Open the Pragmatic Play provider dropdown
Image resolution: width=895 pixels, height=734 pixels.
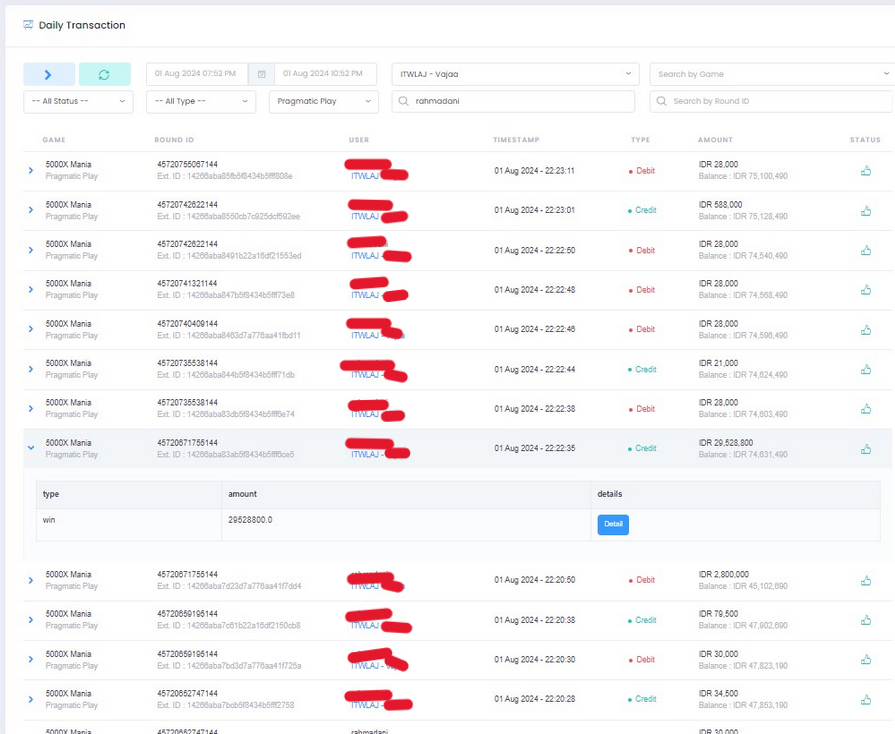(323, 101)
